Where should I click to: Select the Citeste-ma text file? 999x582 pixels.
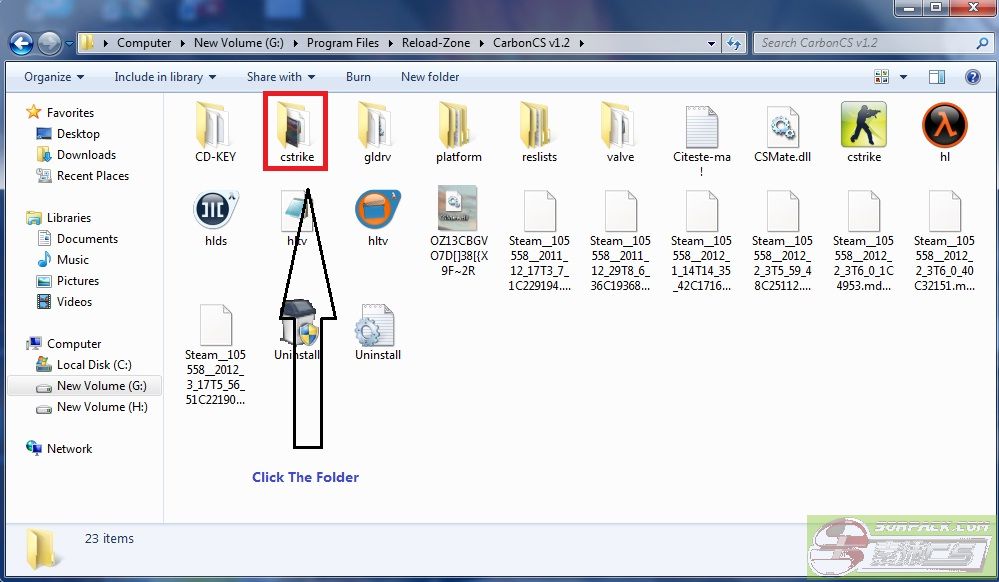(701, 128)
